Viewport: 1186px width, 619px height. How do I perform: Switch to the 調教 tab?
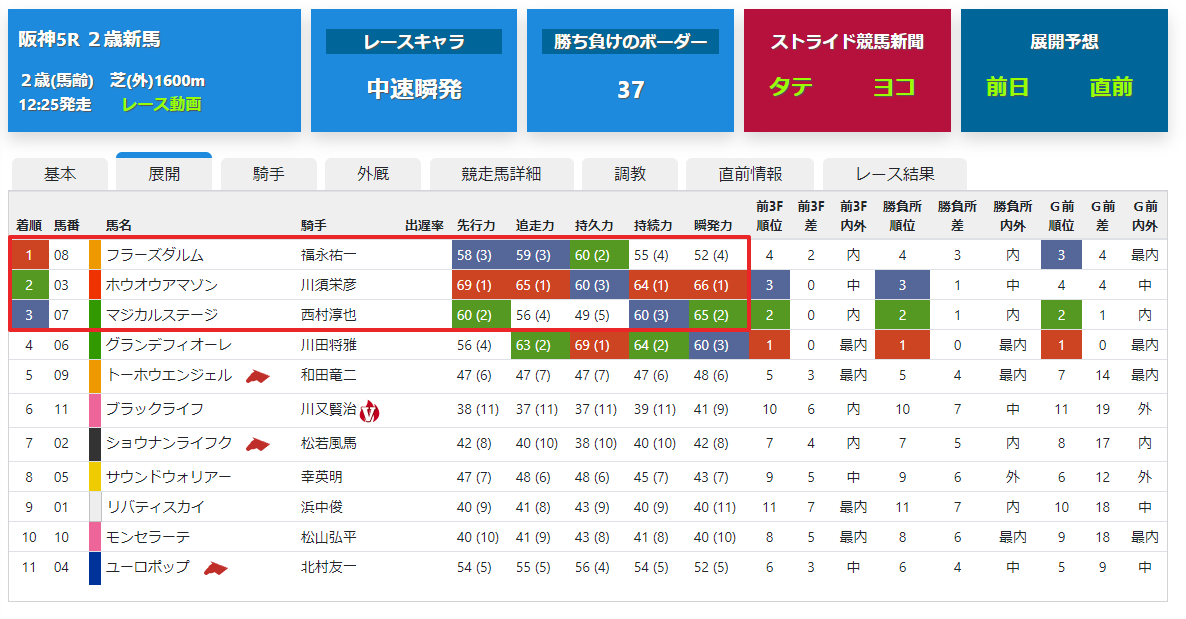point(630,174)
